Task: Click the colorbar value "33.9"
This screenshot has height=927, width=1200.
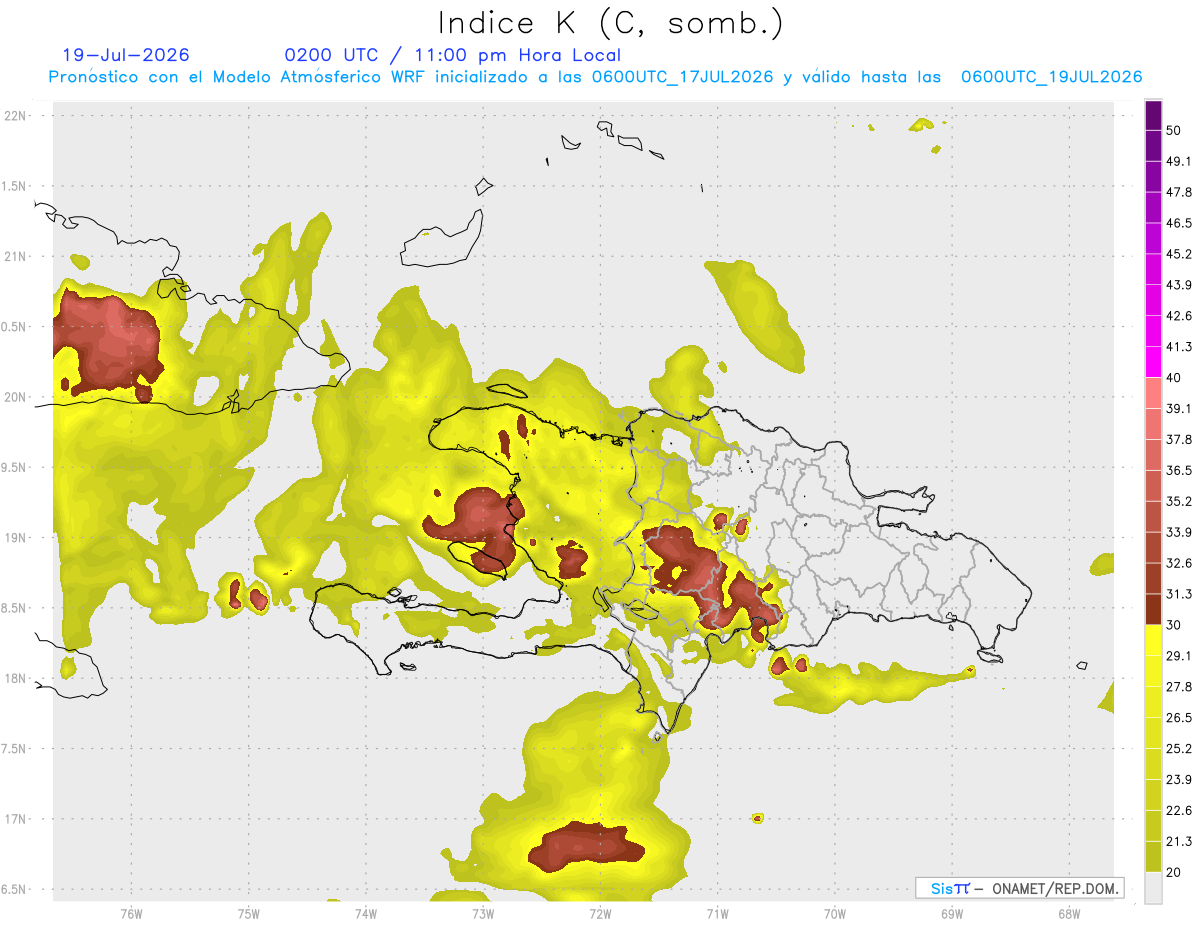Action: [1179, 532]
